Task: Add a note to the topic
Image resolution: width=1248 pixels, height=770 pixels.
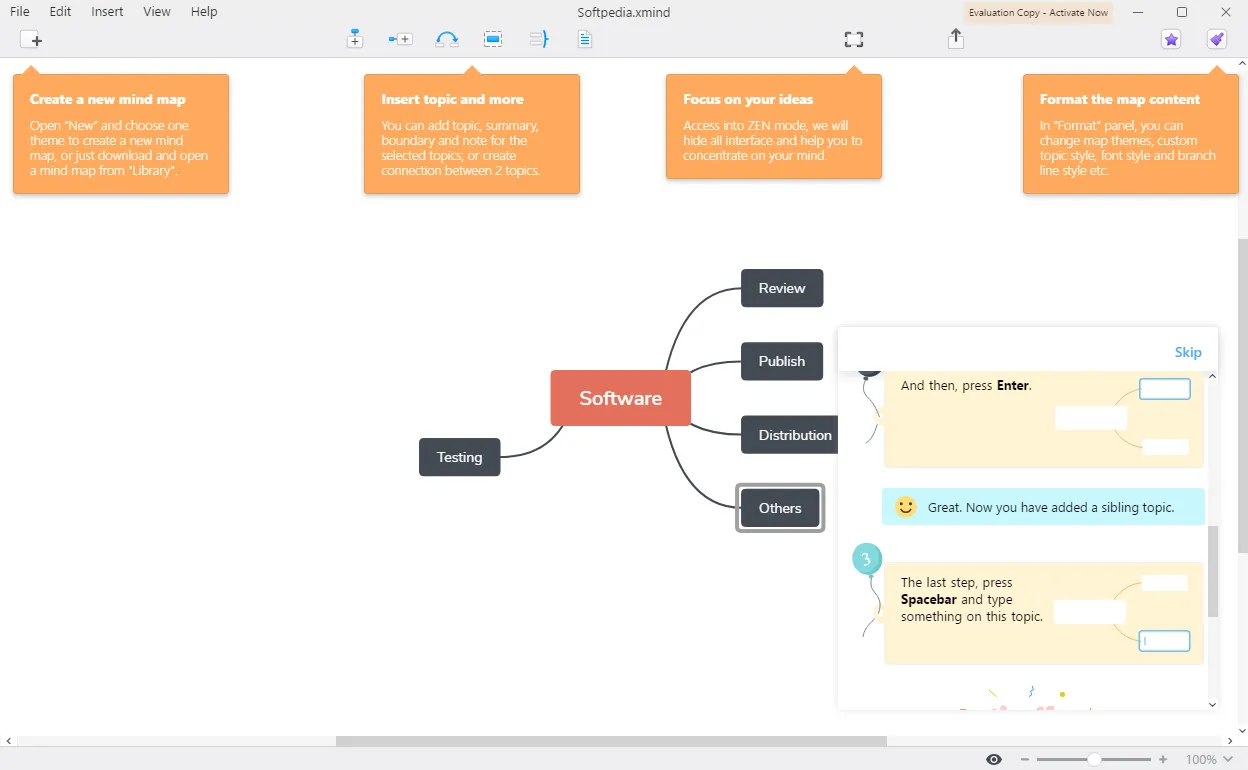Action: (585, 39)
